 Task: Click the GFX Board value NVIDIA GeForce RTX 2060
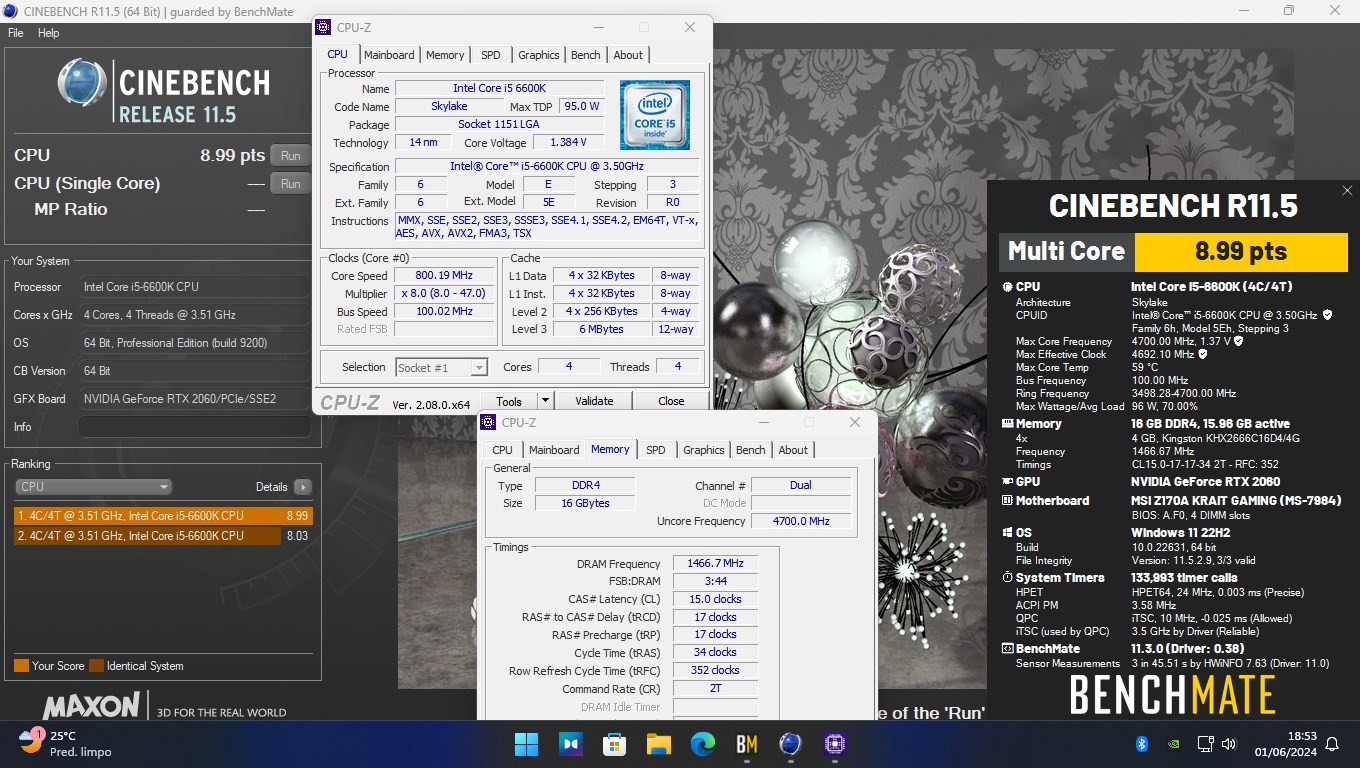pyautogui.click(x=194, y=398)
